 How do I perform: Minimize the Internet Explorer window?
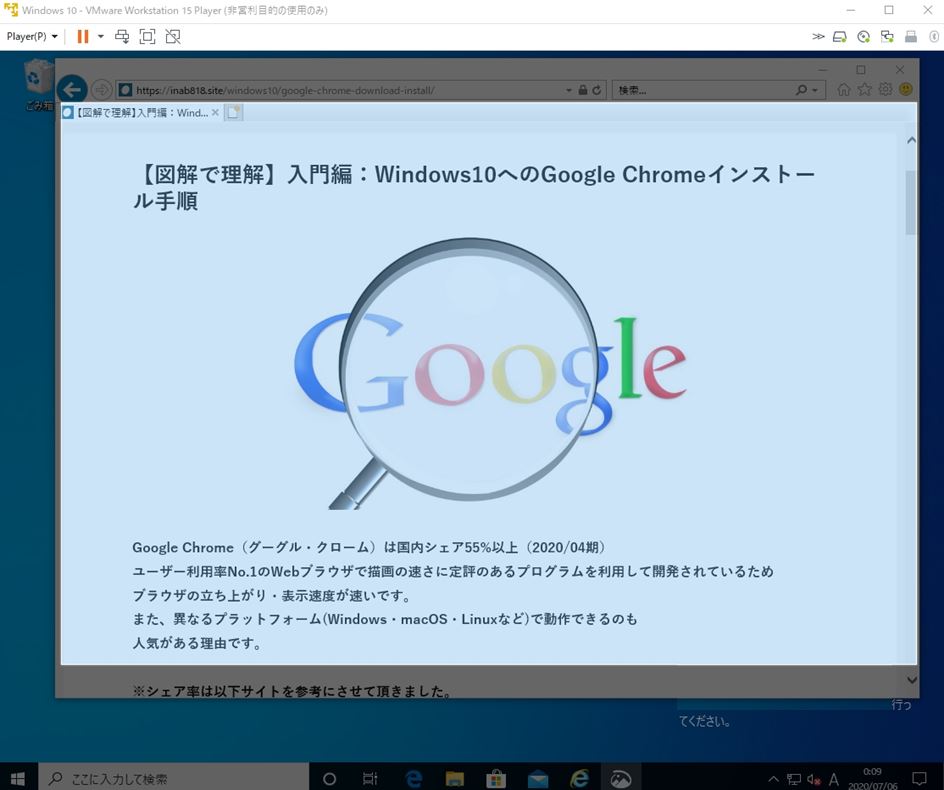point(823,70)
